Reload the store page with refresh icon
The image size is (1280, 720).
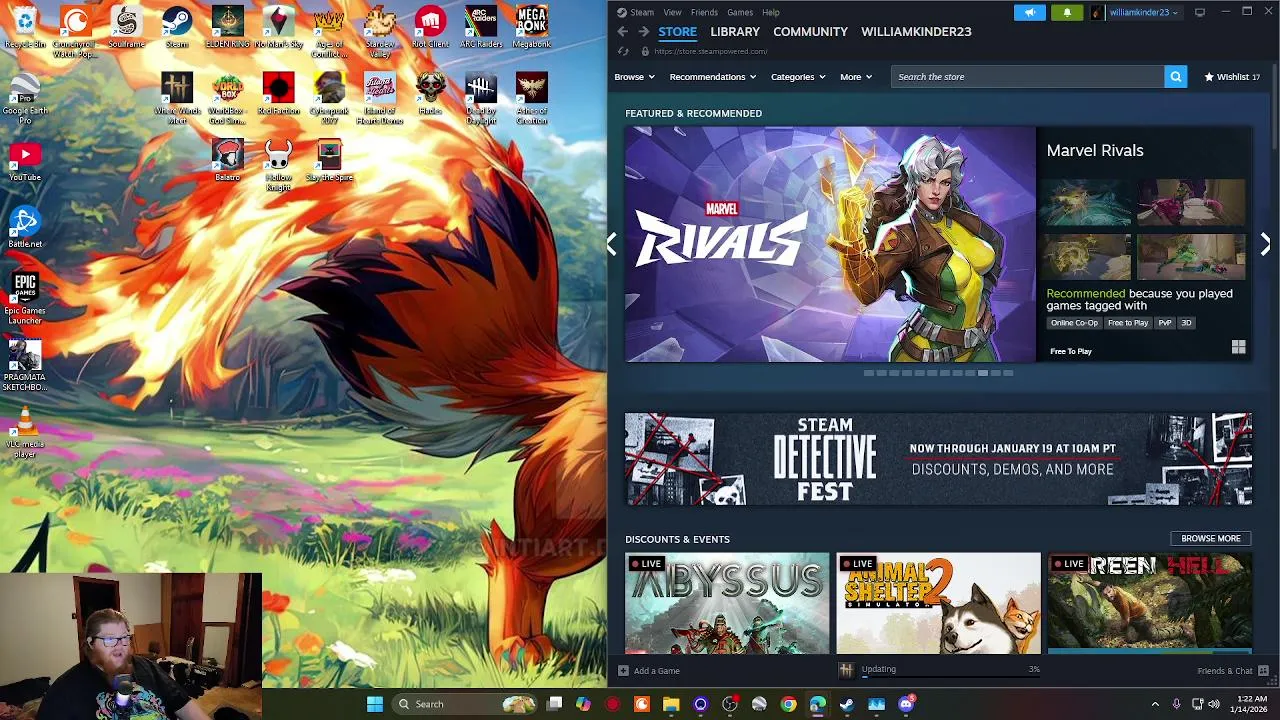pos(623,51)
